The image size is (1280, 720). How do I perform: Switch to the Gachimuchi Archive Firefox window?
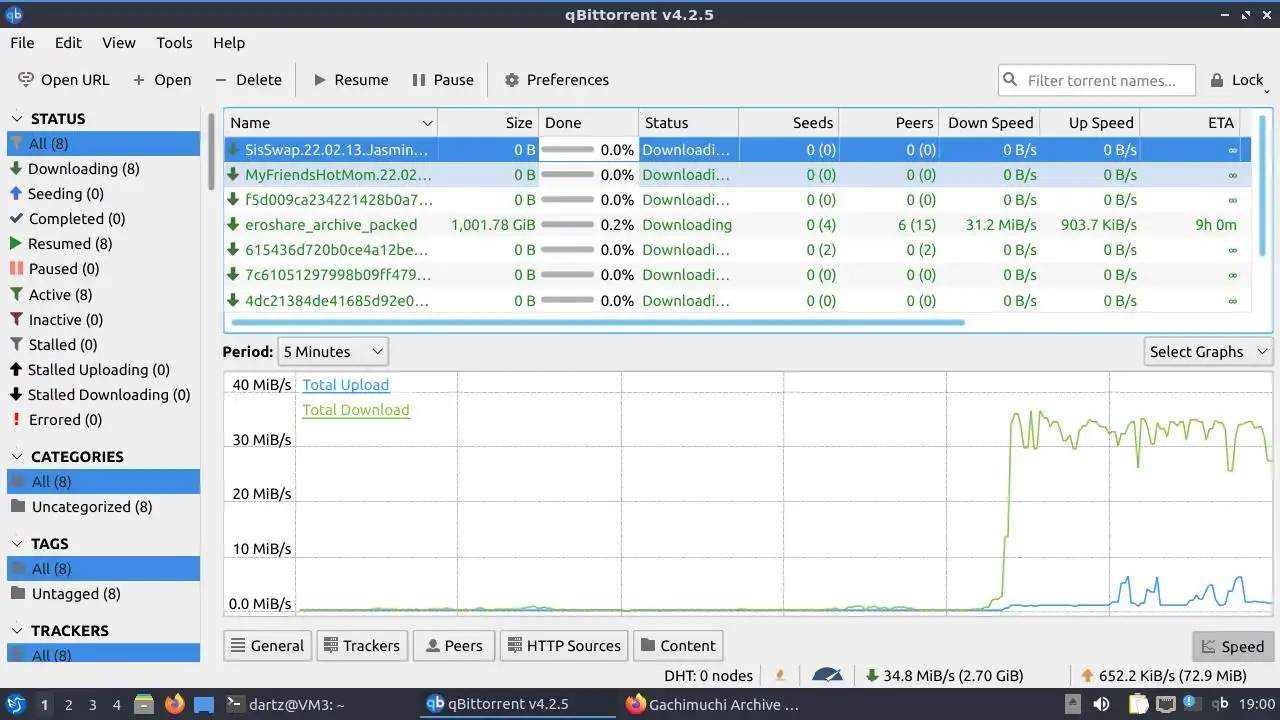point(712,705)
